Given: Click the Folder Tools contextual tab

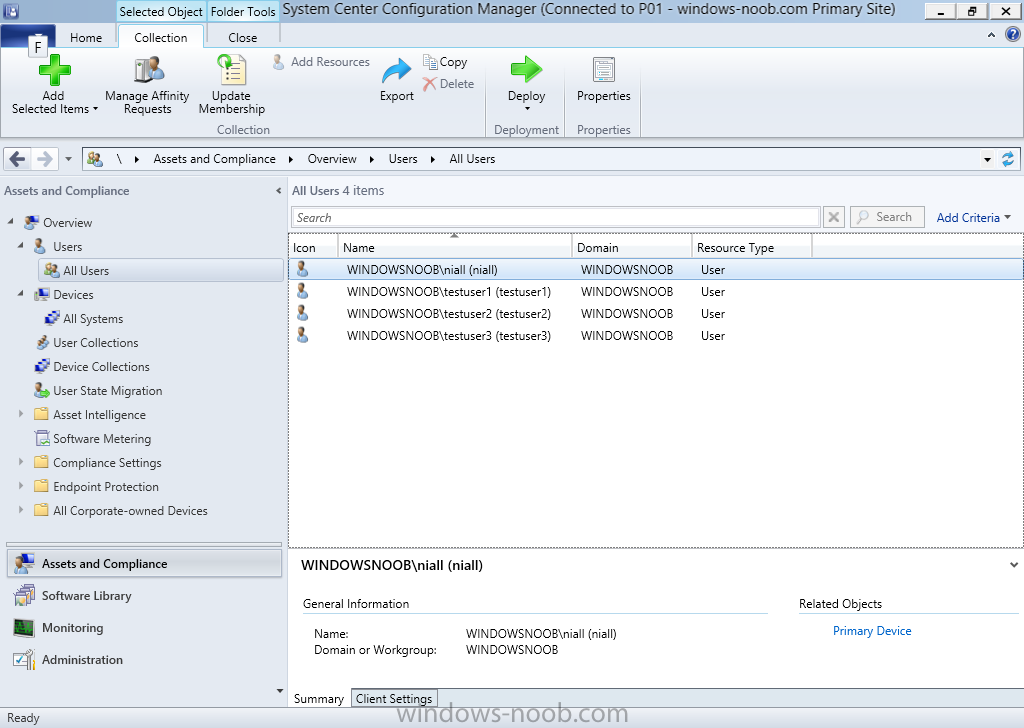Looking at the screenshot, I should tap(243, 12).
